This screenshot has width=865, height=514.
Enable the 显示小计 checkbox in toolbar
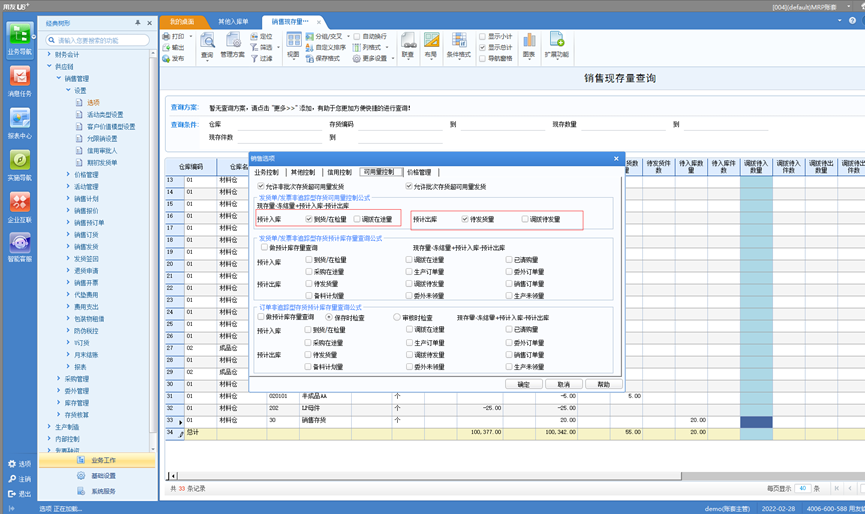[483, 37]
